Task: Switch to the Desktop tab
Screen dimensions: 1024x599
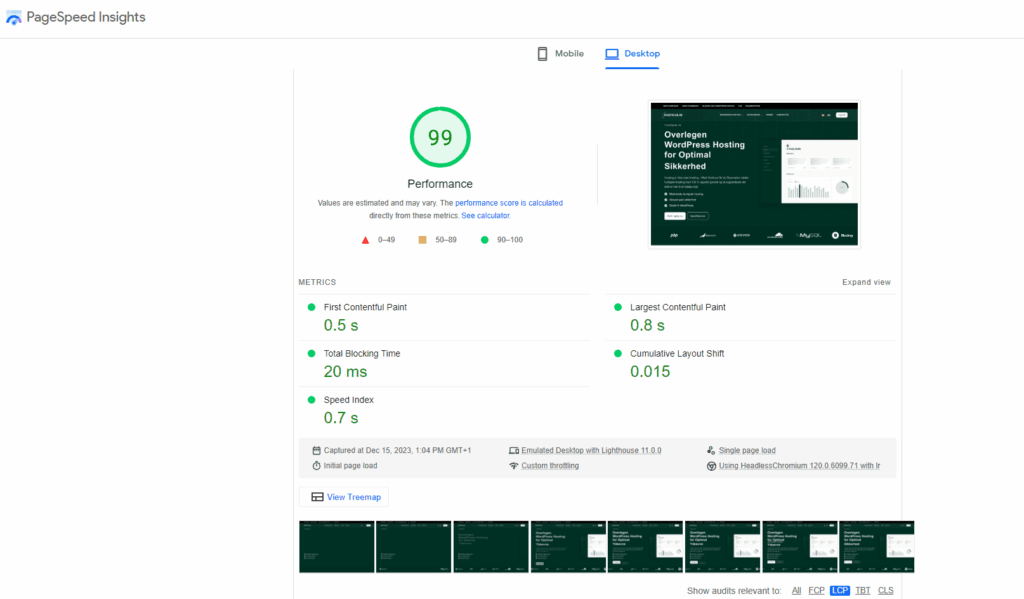Action: point(632,54)
